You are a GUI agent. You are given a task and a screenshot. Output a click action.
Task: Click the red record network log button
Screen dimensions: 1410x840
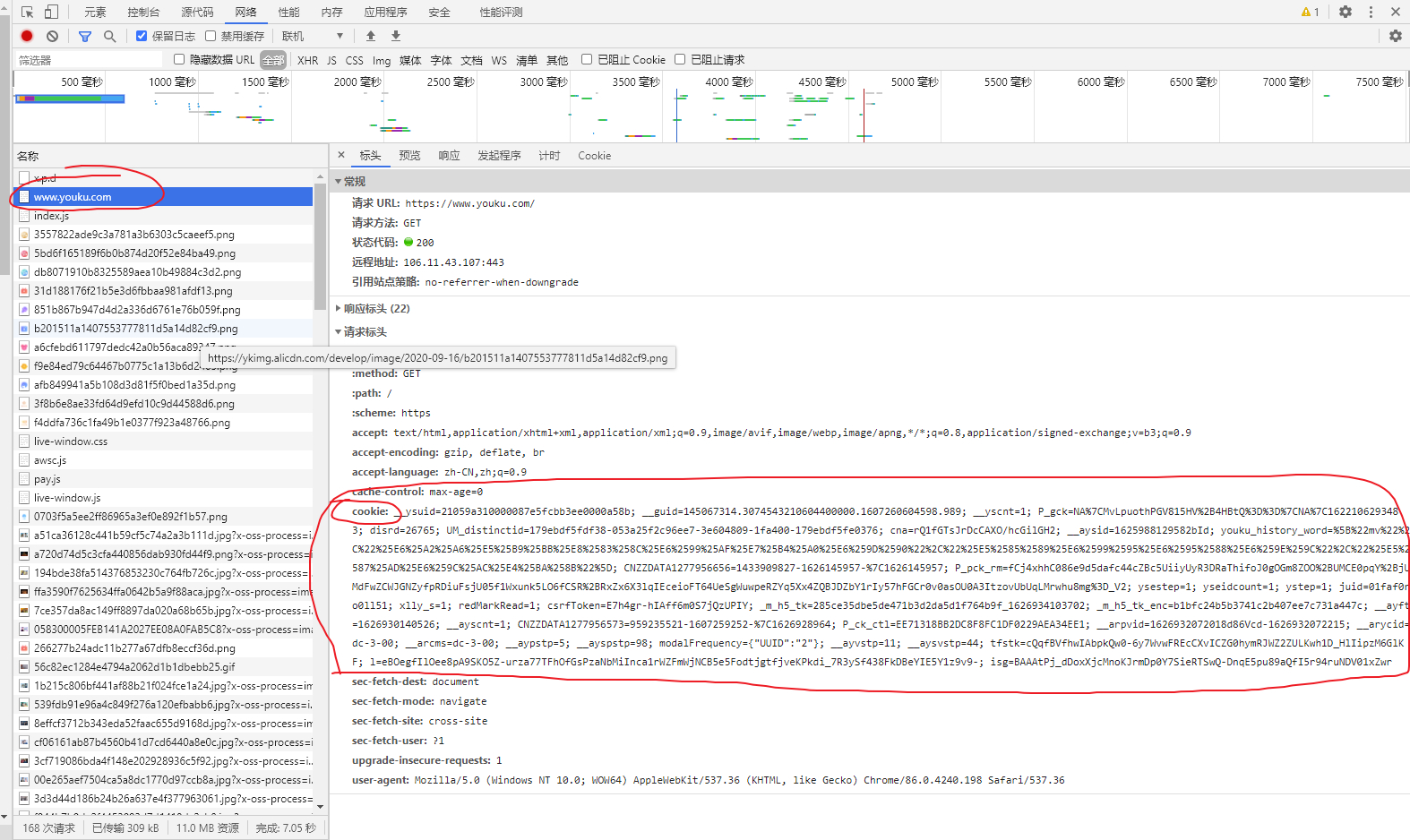pos(27,36)
